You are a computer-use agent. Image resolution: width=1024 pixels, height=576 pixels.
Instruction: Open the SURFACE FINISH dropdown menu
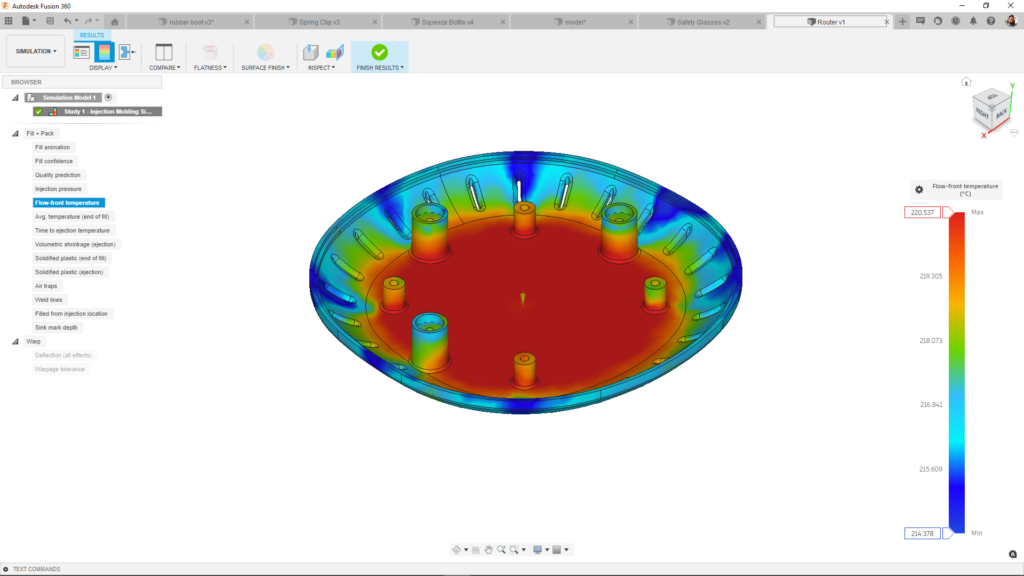(x=265, y=68)
